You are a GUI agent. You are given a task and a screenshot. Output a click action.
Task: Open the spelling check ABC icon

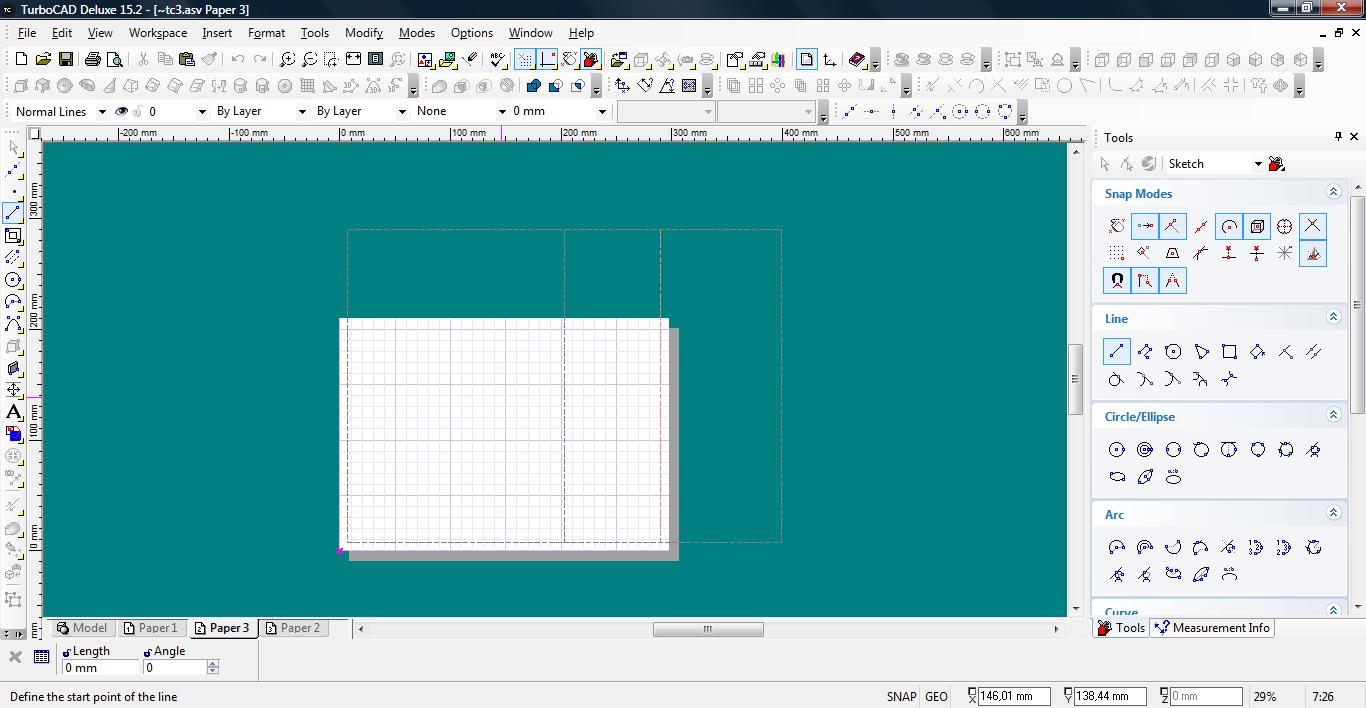(498, 60)
